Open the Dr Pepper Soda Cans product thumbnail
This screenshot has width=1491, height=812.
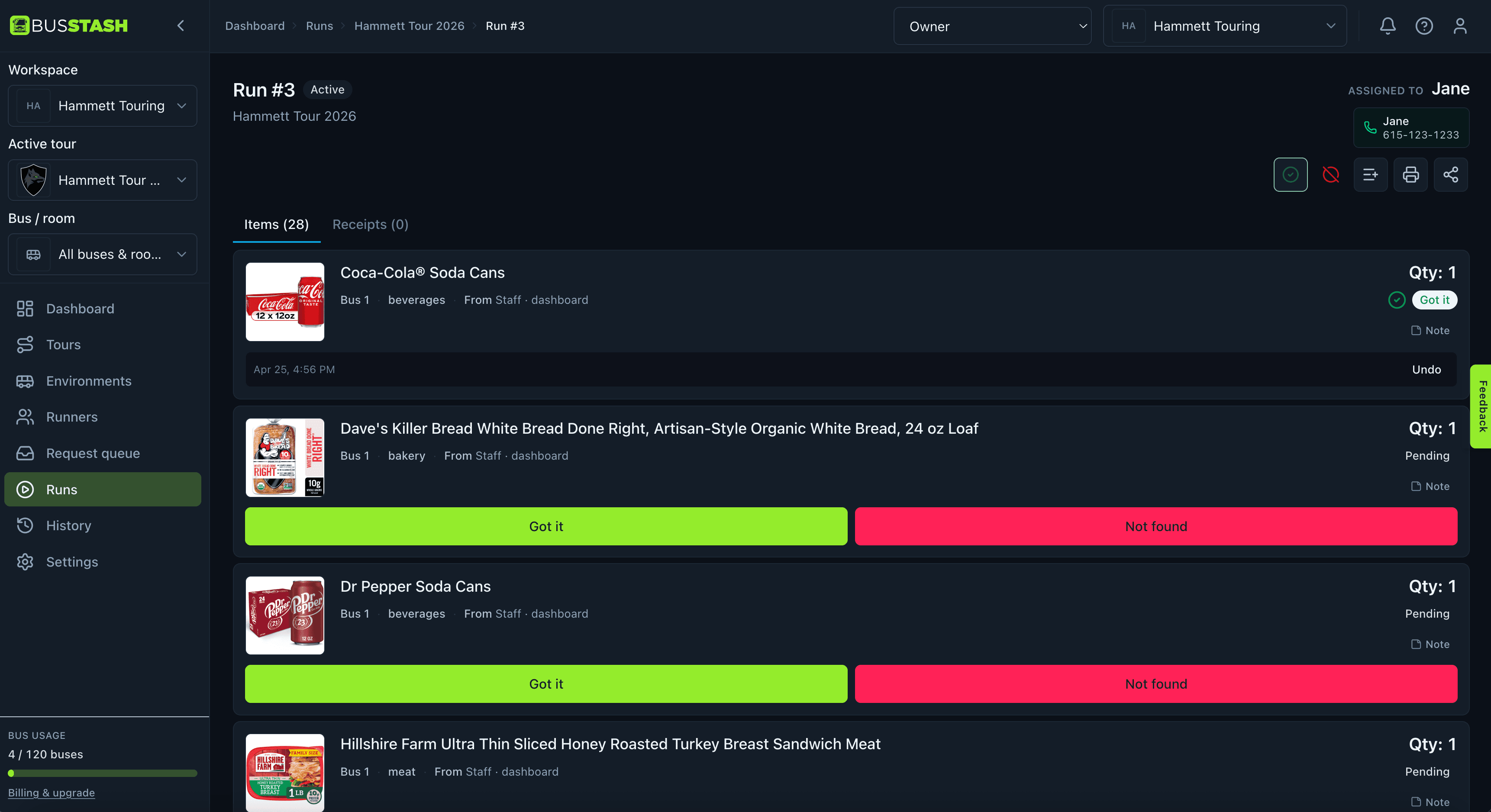point(285,615)
